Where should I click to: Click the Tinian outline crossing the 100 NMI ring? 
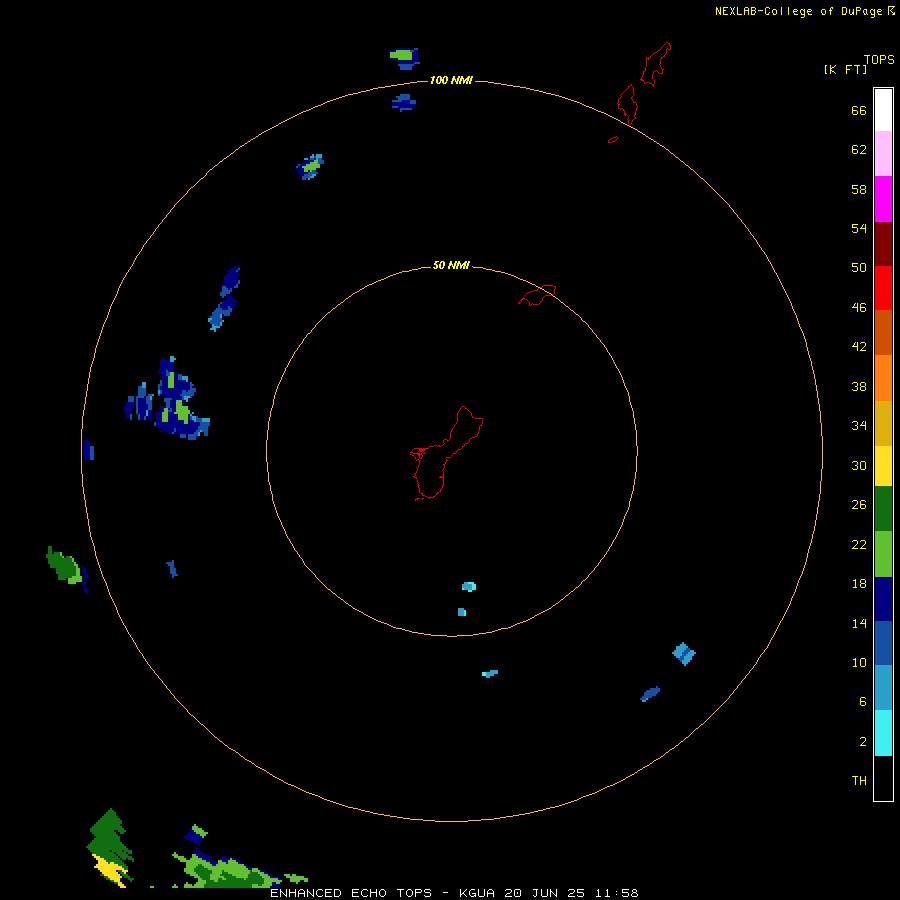point(627,104)
